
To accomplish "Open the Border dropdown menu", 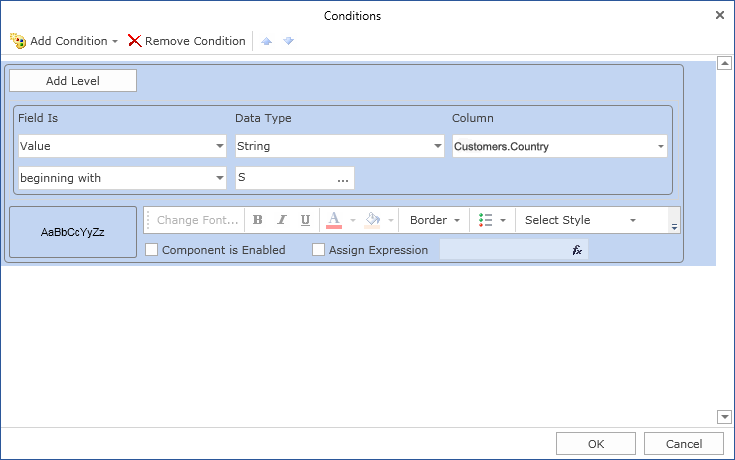I will pyautogui.click(x=436, y=220).
